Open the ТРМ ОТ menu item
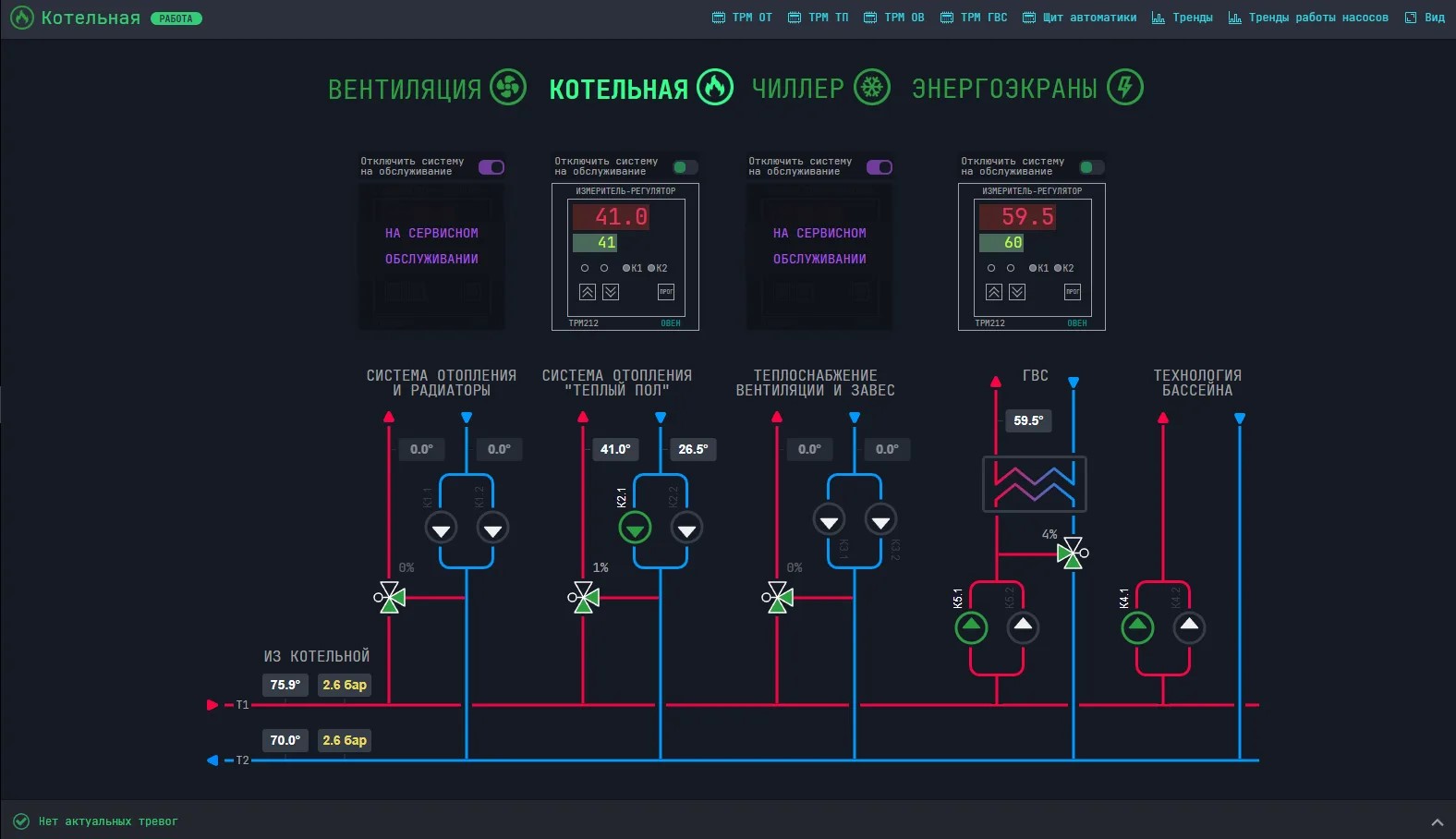 pos(742,18)
